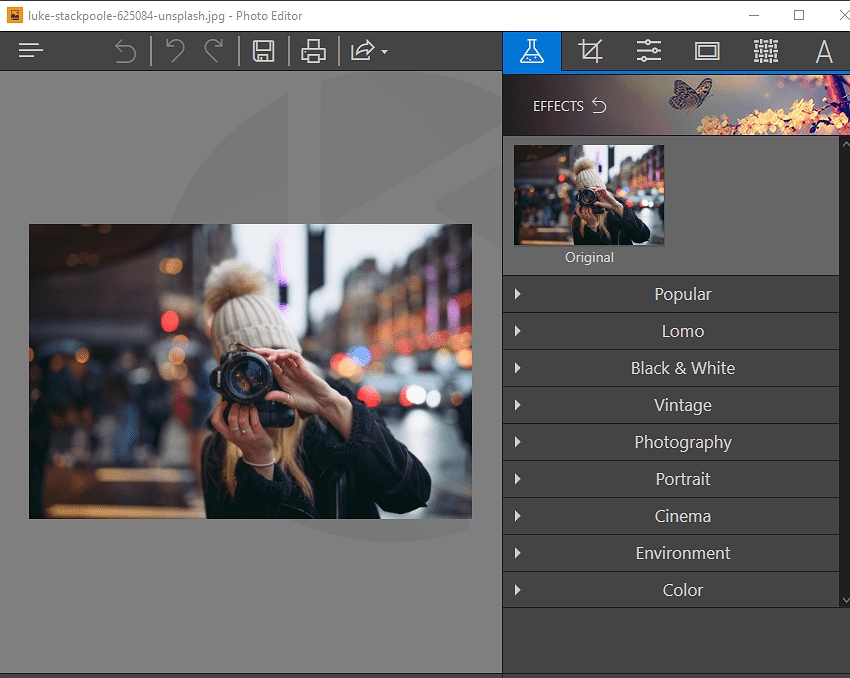Expand the Color effects category
850x678 pixels.
click(x=671, y=590)
